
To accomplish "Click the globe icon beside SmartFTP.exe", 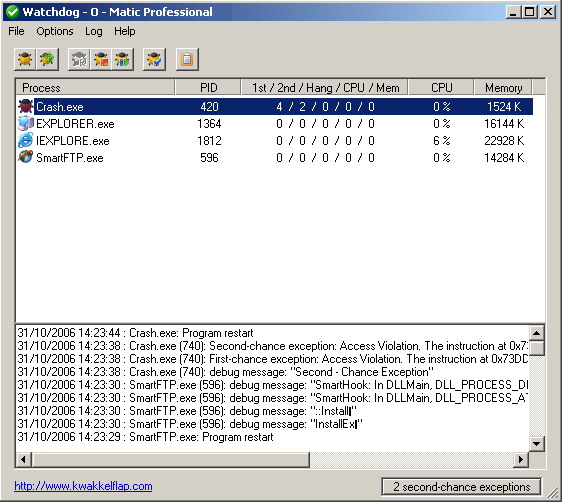I will coord(25,157).
